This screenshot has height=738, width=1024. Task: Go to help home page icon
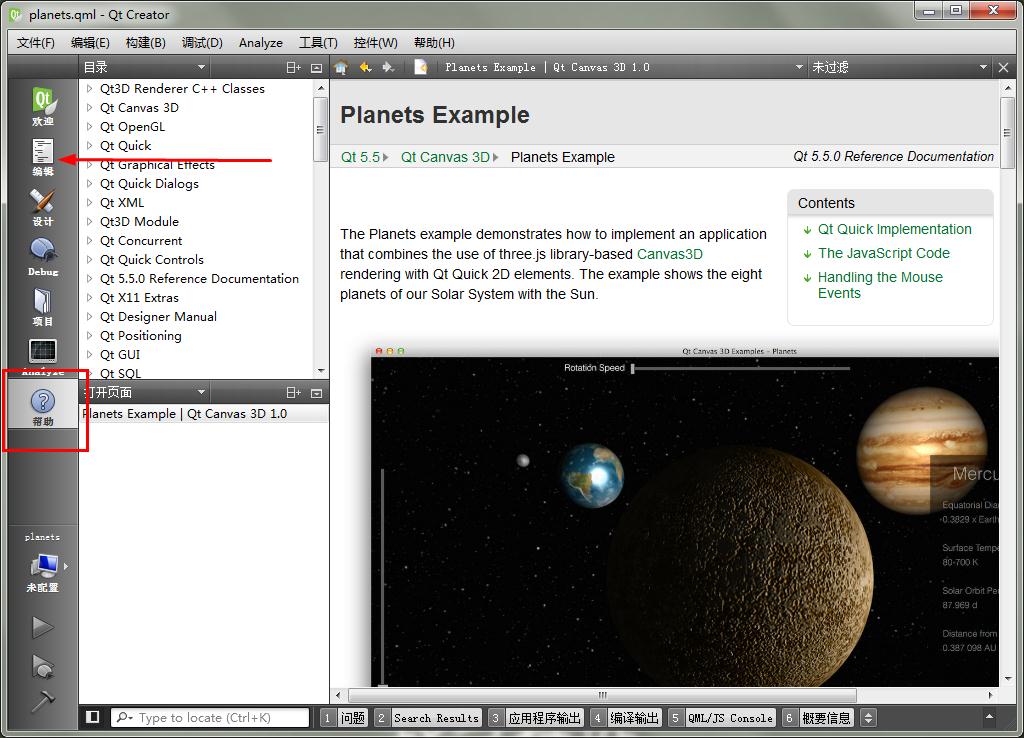(341, 67)
